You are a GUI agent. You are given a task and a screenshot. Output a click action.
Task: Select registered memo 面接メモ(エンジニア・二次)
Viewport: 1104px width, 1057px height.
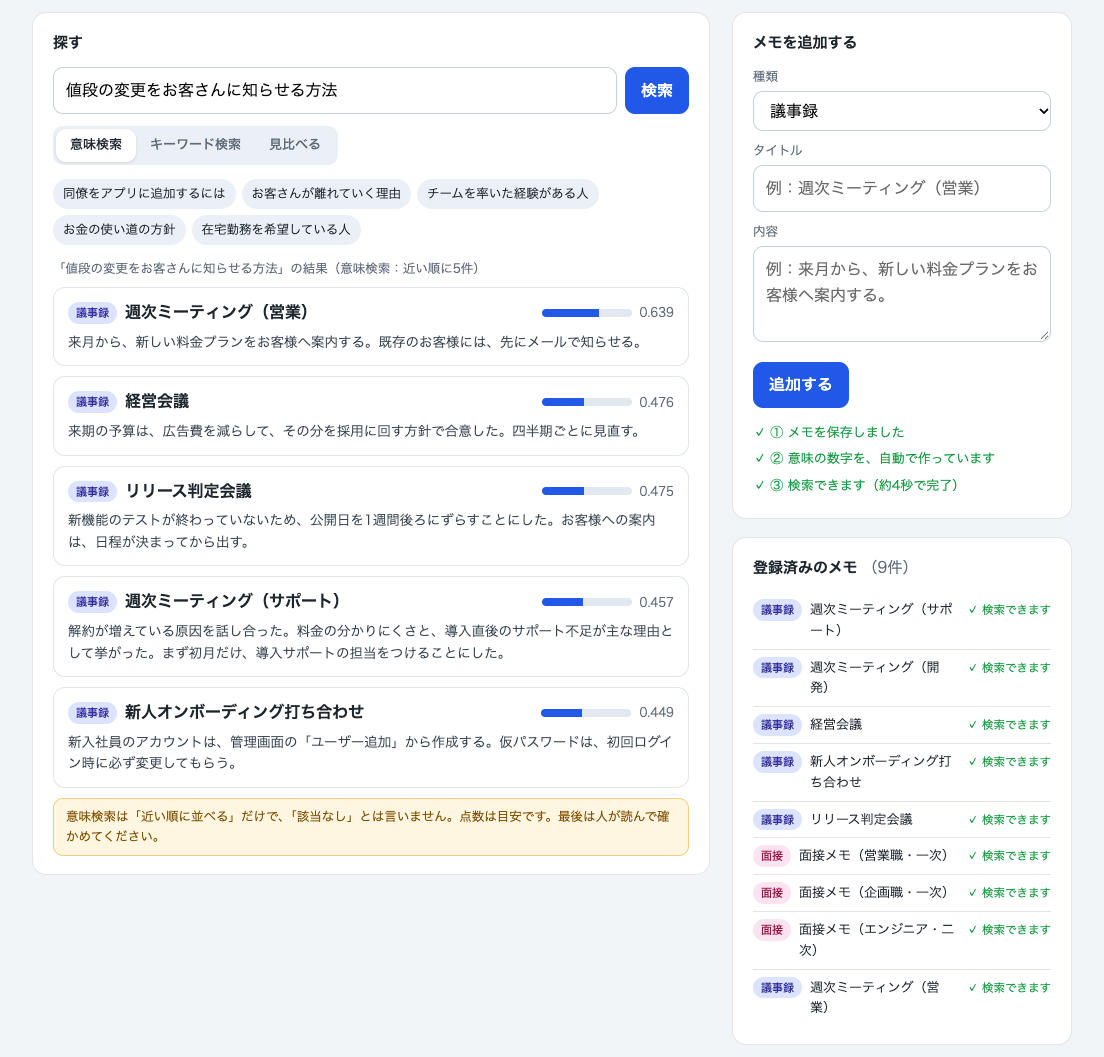click(x=901, y=939)
